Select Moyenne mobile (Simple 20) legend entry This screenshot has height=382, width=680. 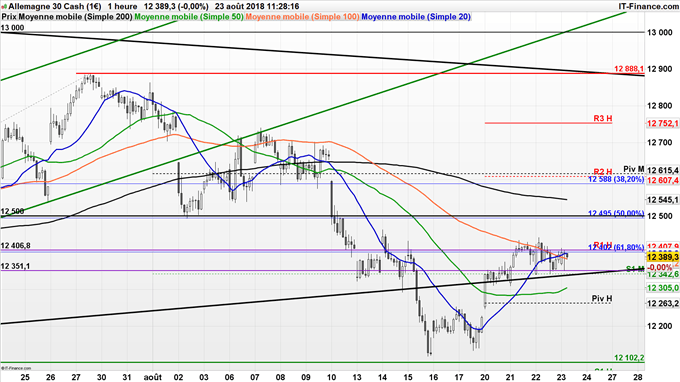point(416,17)
